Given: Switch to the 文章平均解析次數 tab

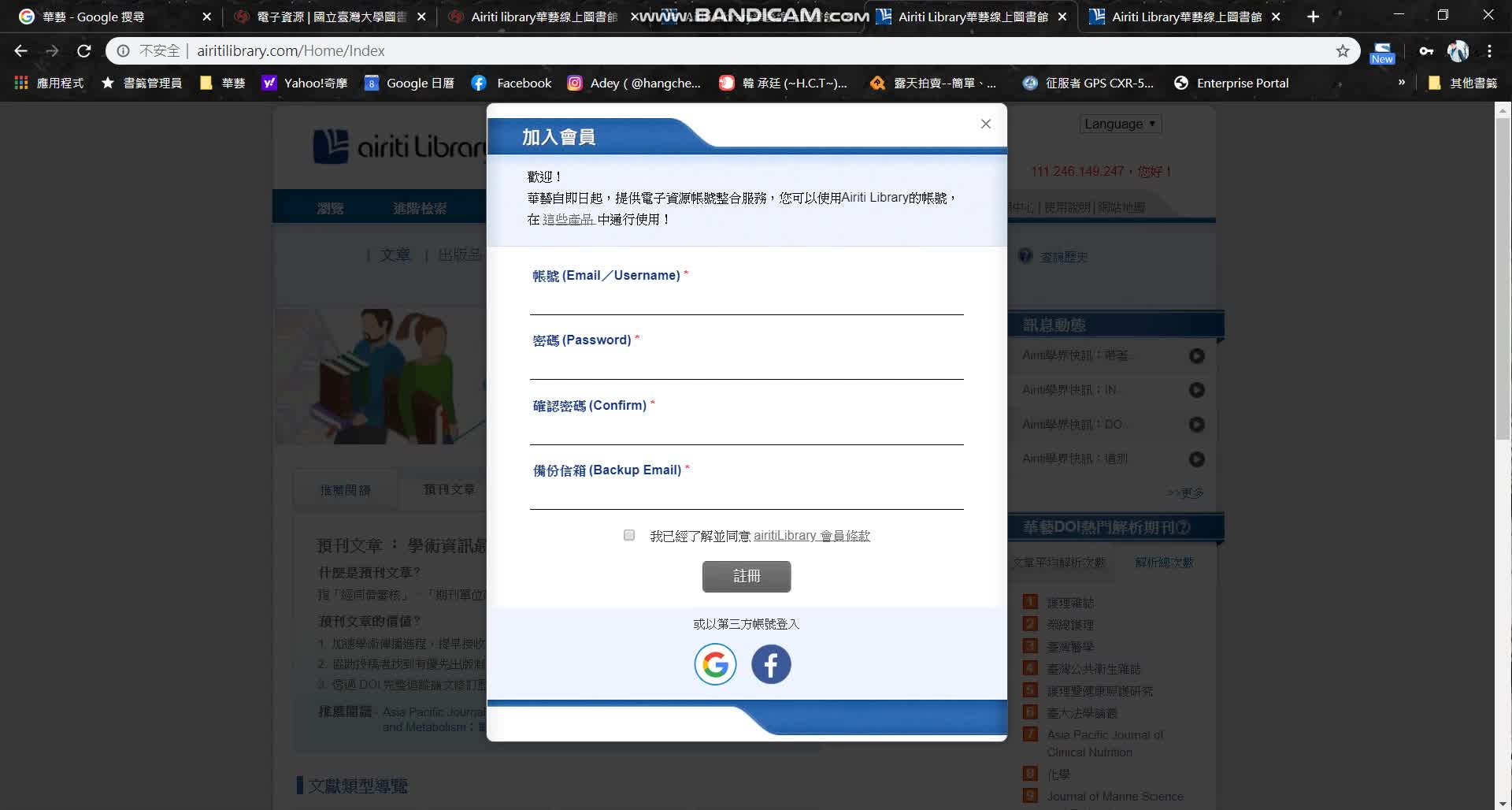Looking at the screenshot, I should click(x=1059, y=562).
